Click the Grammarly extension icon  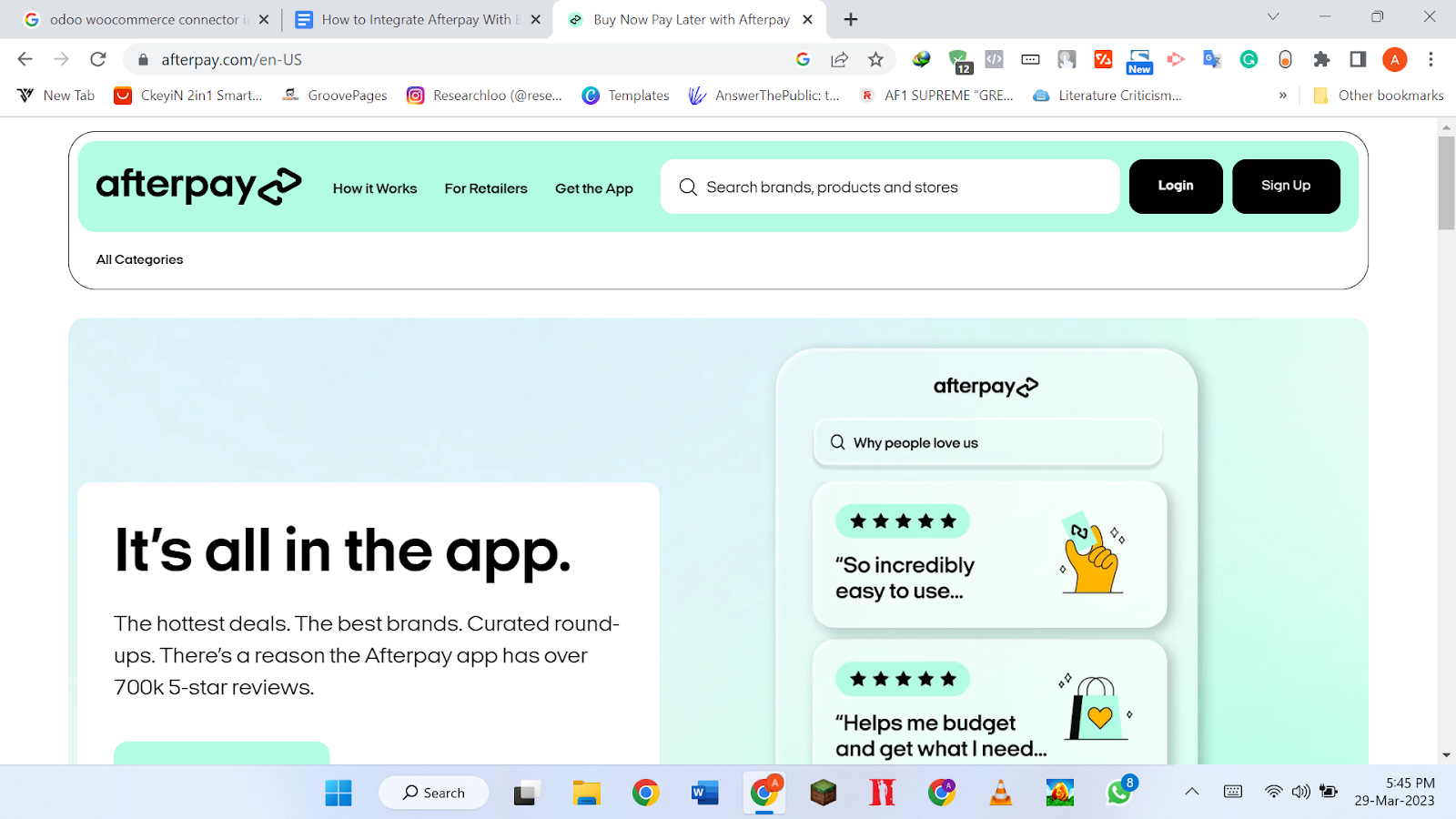point(1249,59)
